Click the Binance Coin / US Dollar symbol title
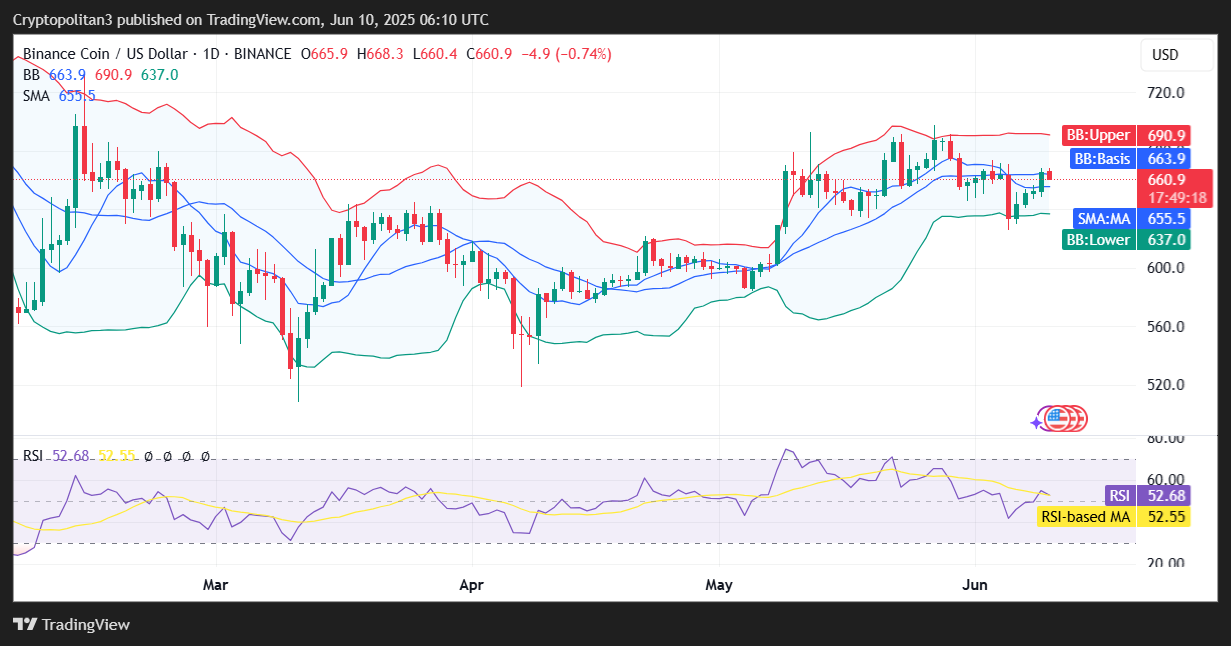The width and height of the screenshot is (1231, 646). (105, 54)
